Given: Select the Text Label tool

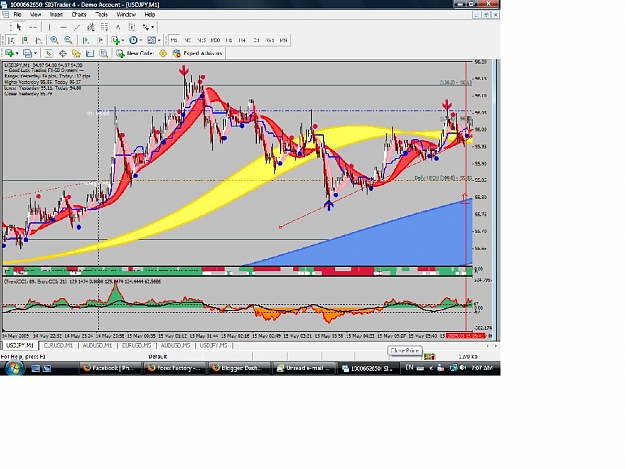Looking at the screenshot, I should 132,27.
